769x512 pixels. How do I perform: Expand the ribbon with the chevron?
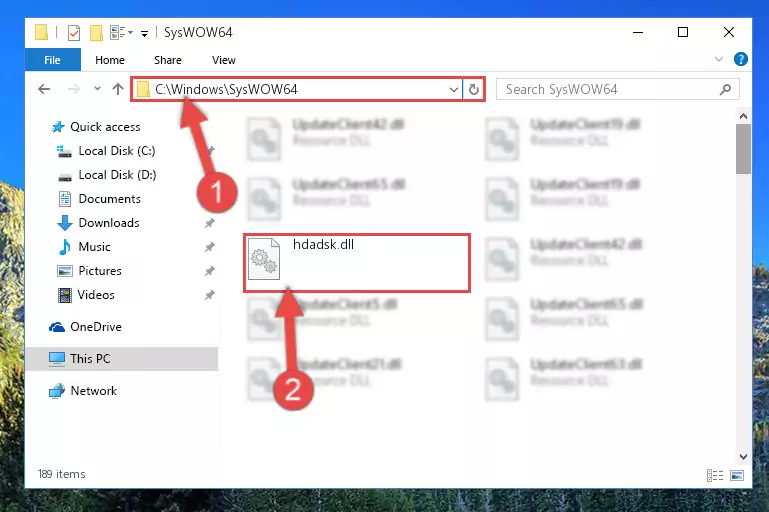719,59
